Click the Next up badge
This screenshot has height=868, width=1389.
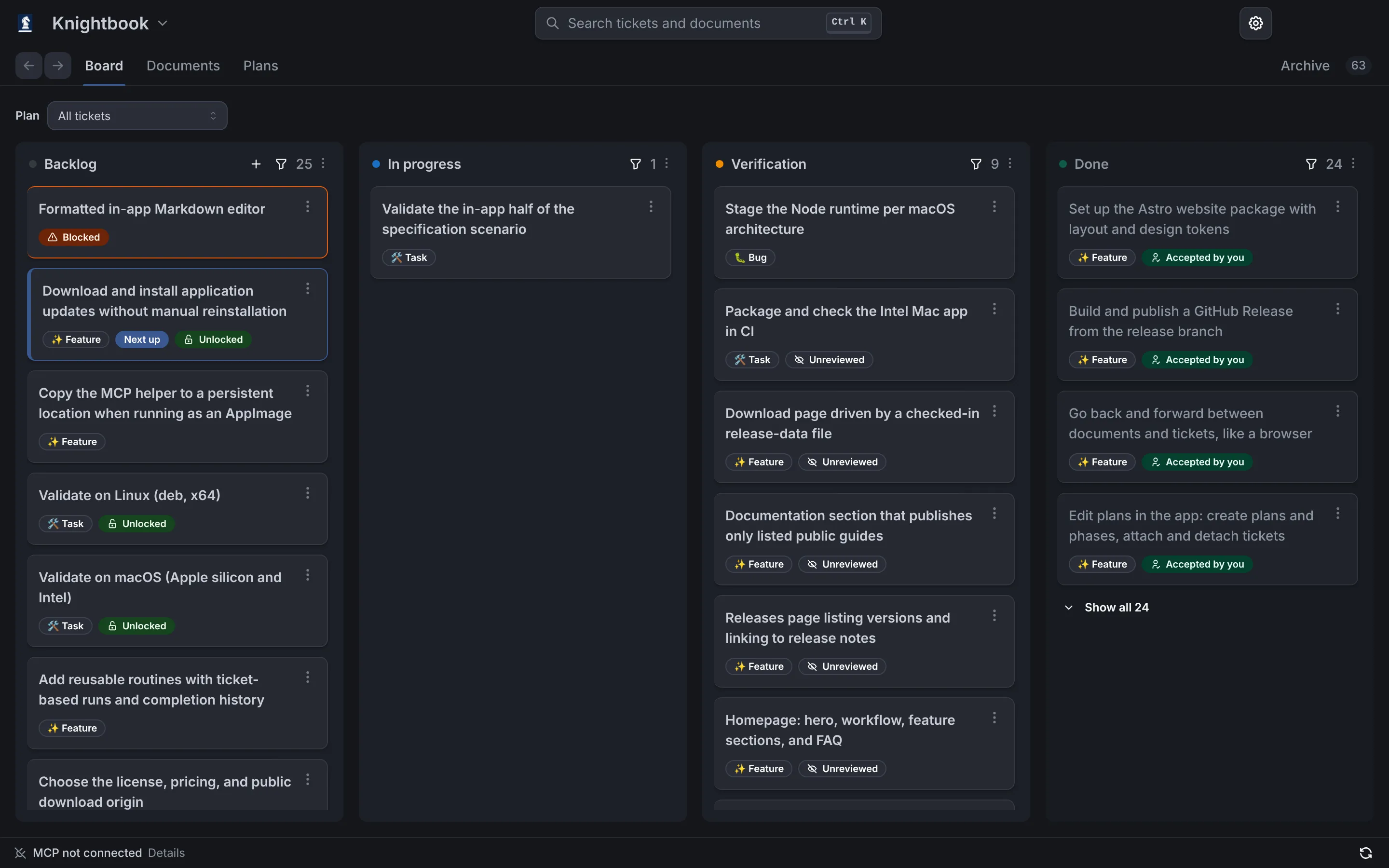(142, 339)
